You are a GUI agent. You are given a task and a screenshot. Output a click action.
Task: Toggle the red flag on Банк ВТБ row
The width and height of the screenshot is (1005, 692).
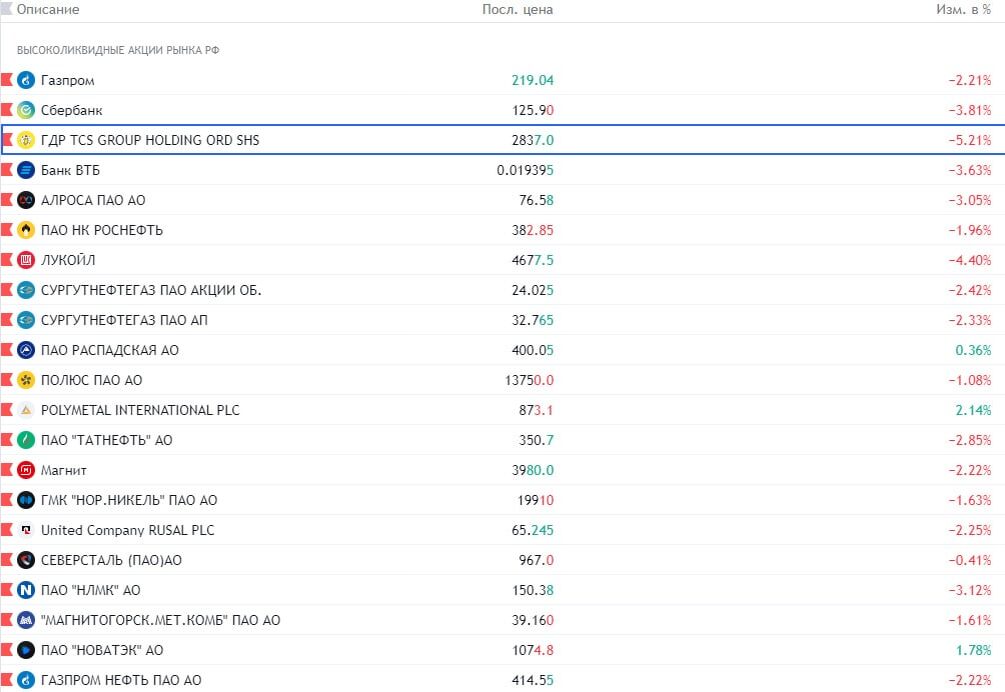point(7,169)
